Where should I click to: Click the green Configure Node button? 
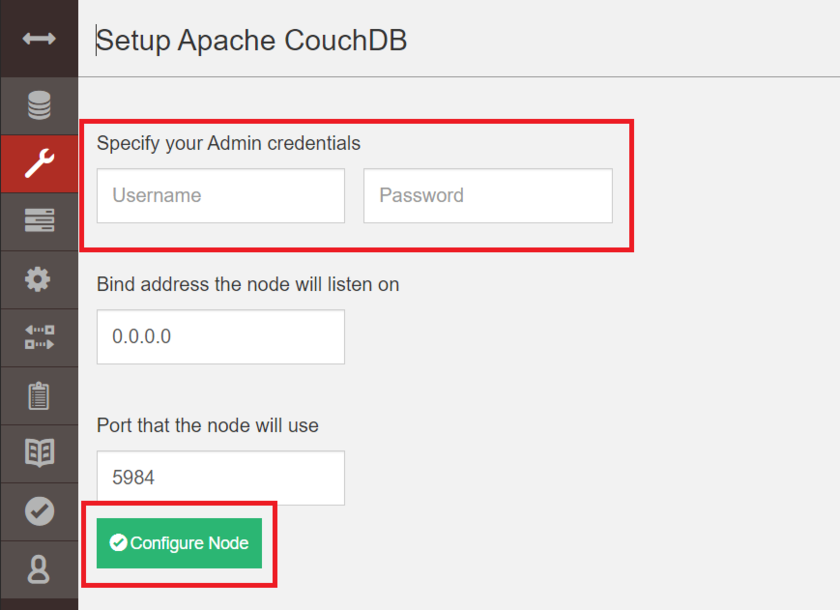point(179,543)
